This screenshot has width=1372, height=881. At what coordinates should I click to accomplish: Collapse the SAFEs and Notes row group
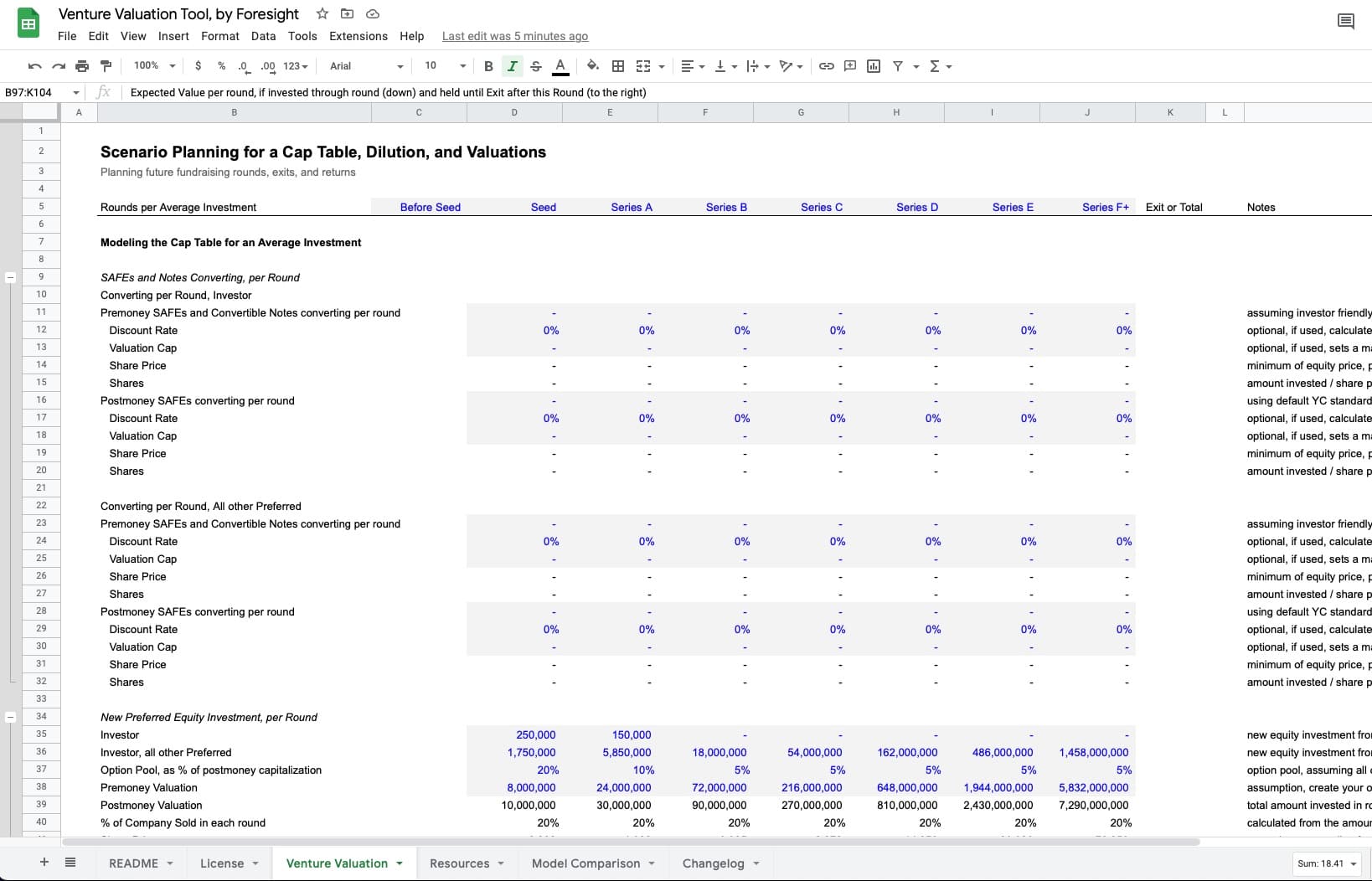pos(11,277)
